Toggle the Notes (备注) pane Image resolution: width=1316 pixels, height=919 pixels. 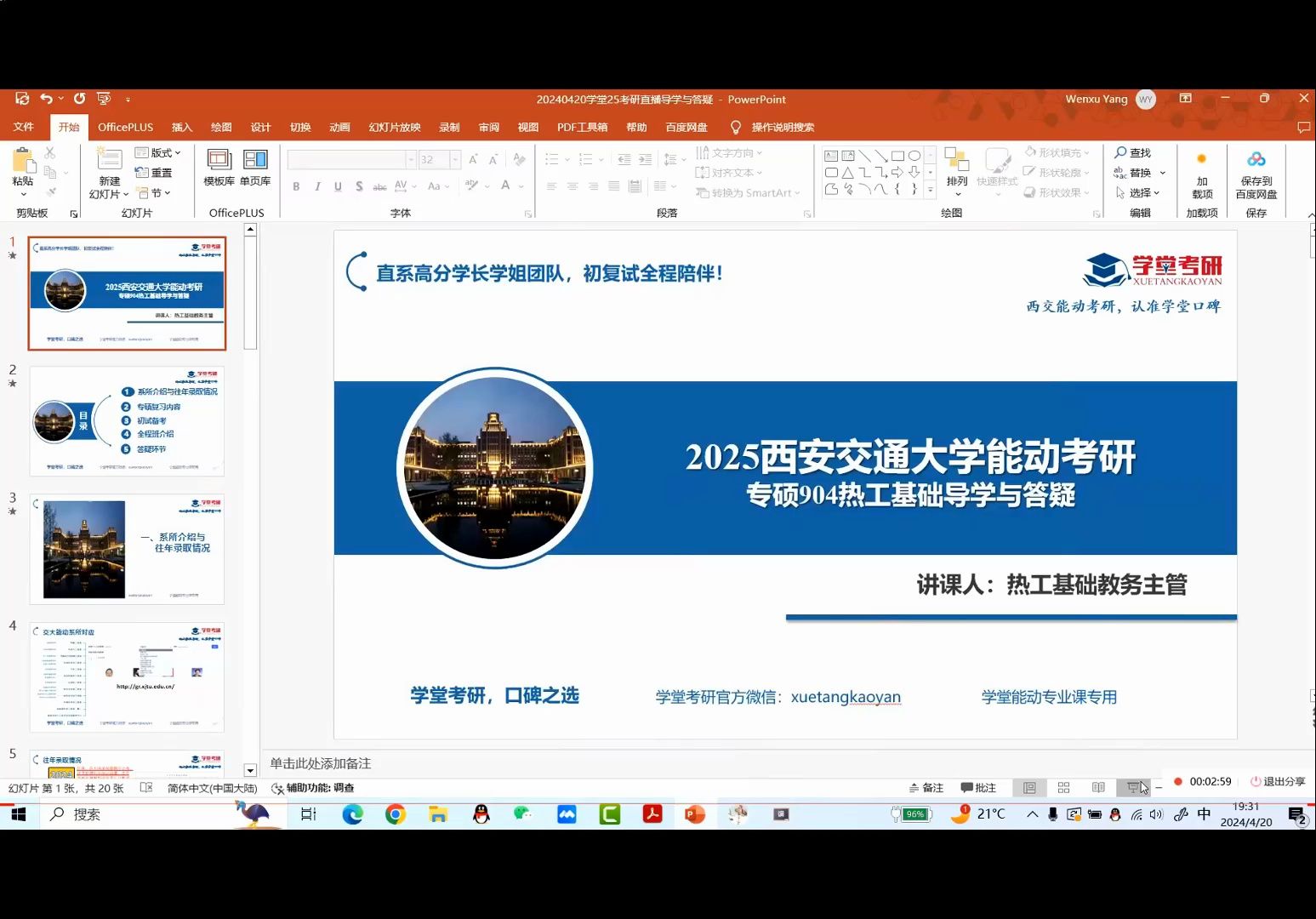(926, 788)
